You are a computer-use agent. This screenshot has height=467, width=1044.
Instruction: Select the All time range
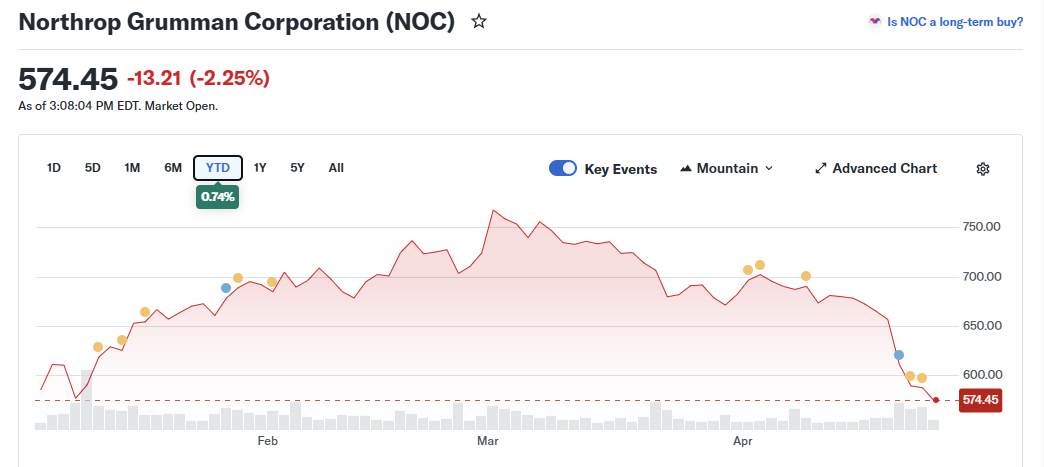click(336, 168)
